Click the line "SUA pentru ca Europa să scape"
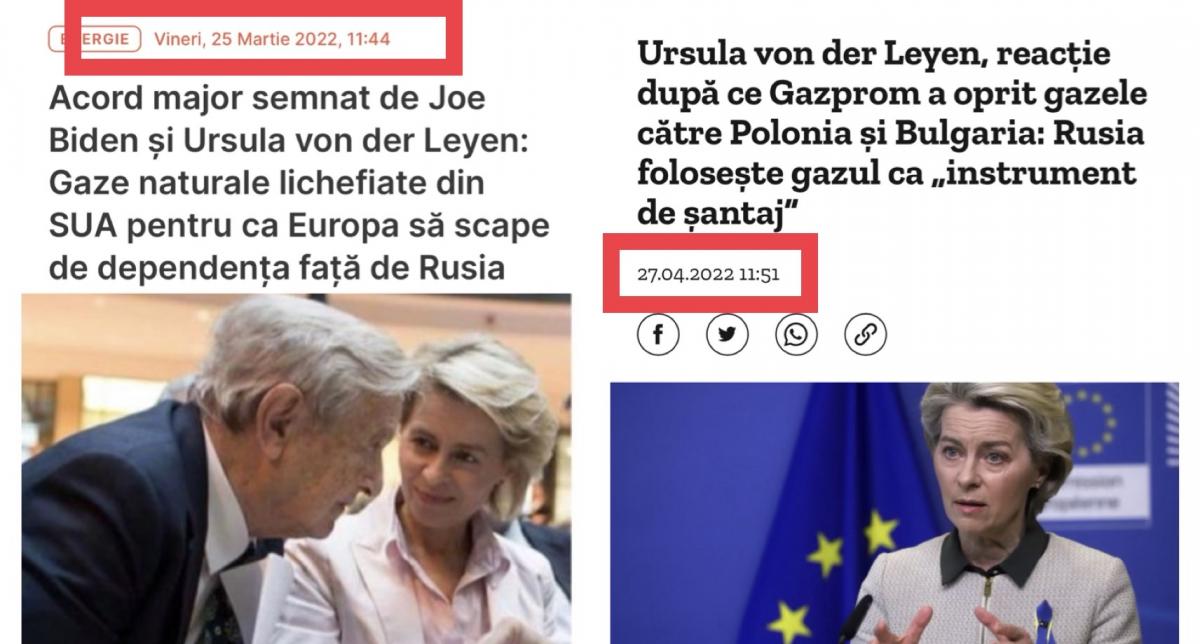Screen dimensions: 1200x644 click(x=297, y=226)
